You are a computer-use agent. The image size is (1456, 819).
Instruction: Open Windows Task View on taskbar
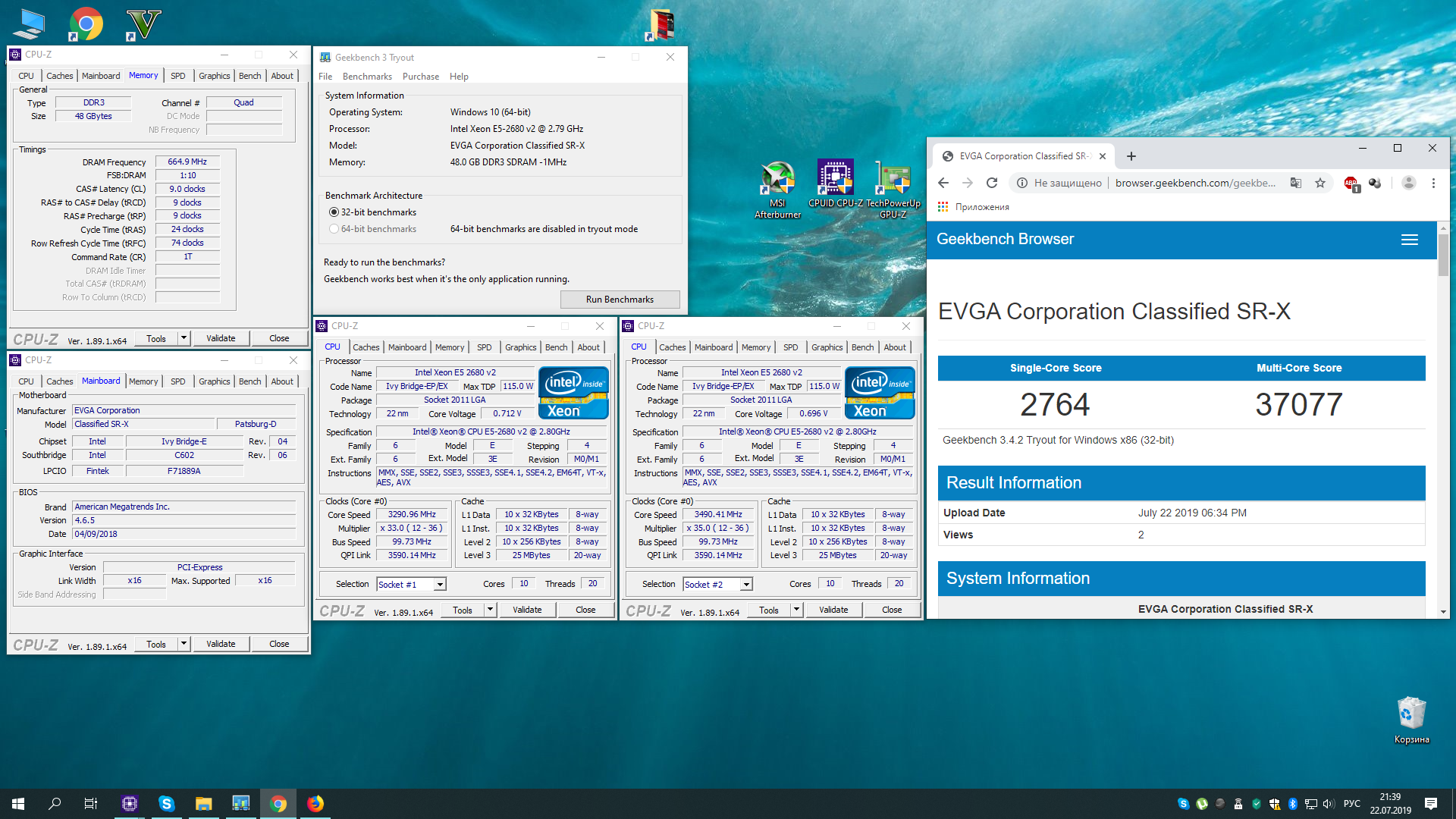[91, 804]
